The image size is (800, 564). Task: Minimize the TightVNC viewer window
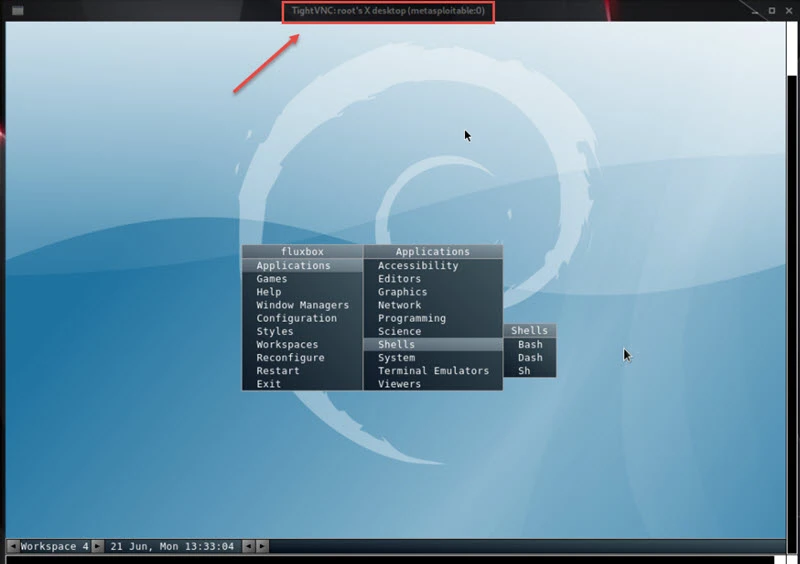point(755,10)
